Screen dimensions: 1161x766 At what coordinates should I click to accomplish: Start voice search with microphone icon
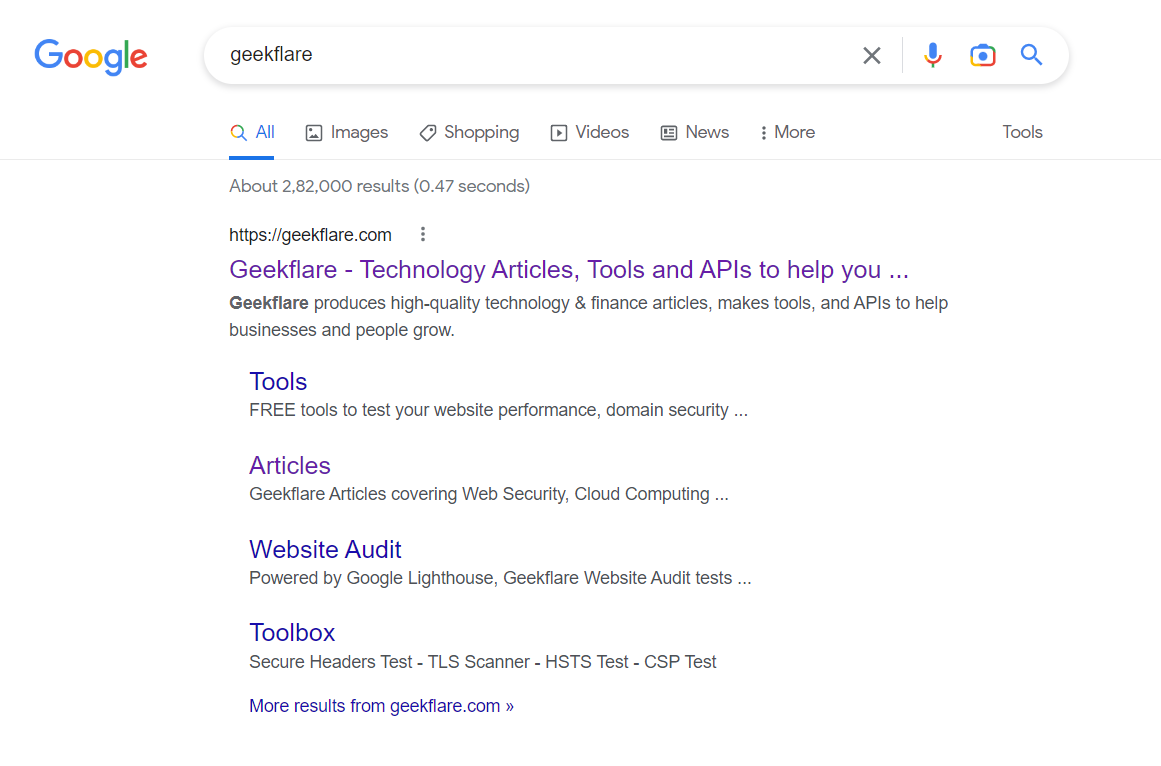pos(933,55)
